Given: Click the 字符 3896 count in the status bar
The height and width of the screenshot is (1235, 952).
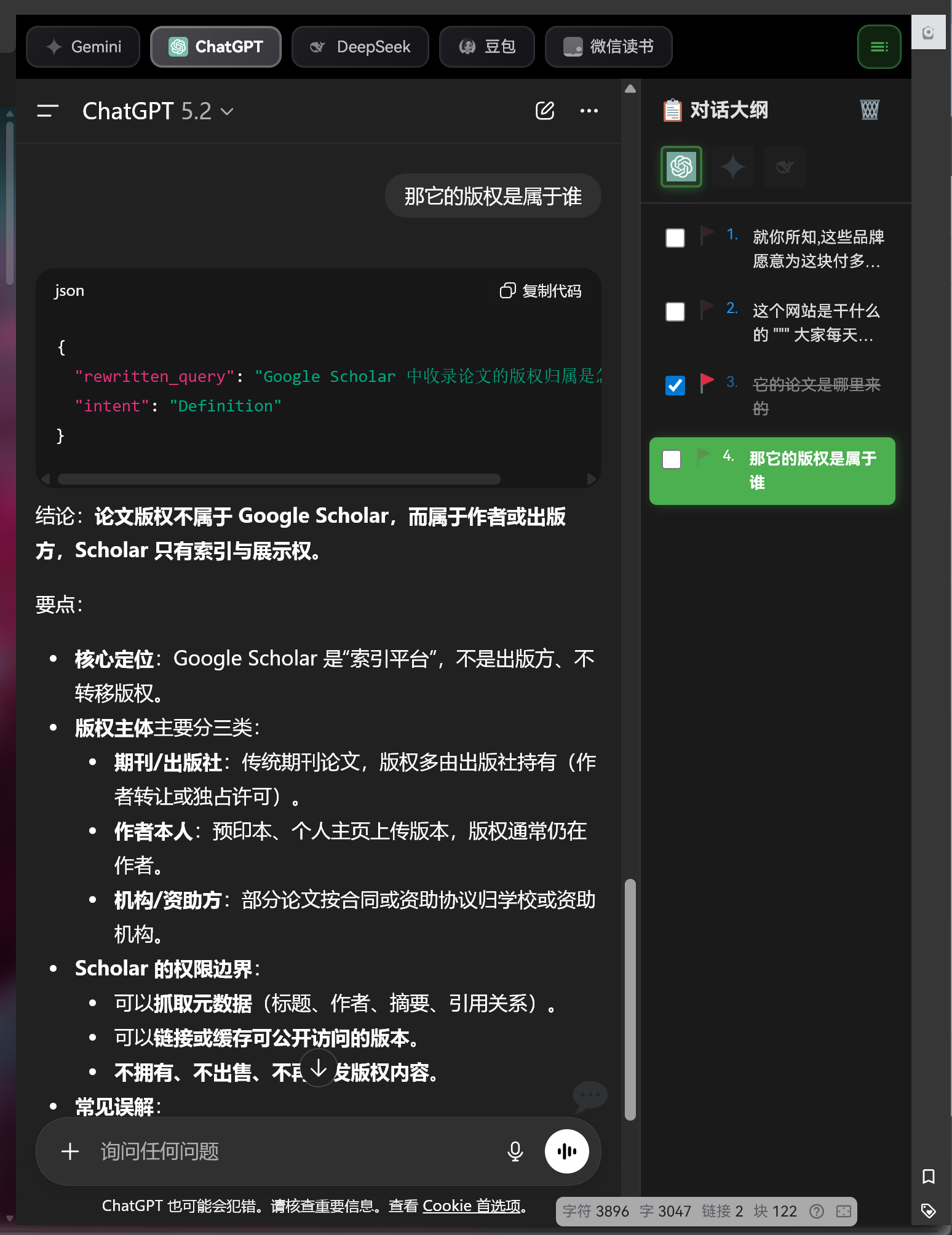Looking at the screenshot, I should pos(596,1211).
